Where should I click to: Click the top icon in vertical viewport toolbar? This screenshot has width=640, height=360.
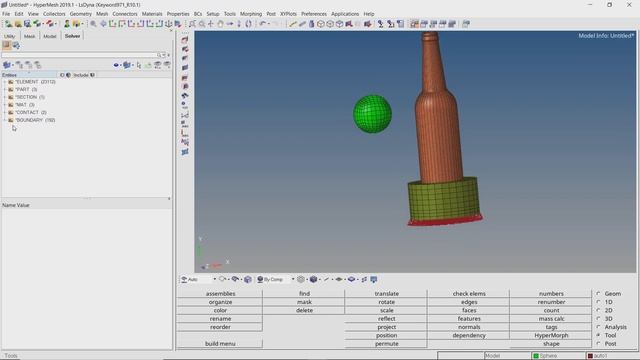click(185, 40)
